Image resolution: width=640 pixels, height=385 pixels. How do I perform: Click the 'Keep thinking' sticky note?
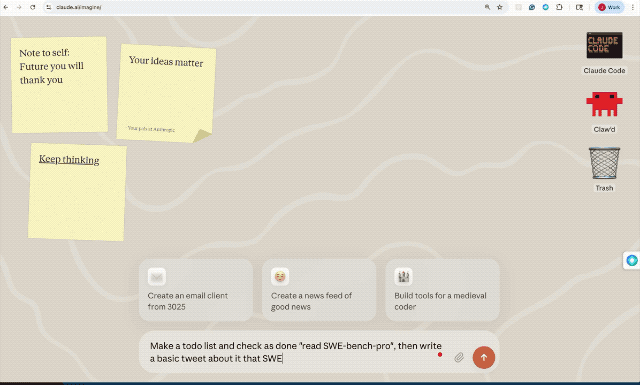pyautogui.click(x=77, y=191)
